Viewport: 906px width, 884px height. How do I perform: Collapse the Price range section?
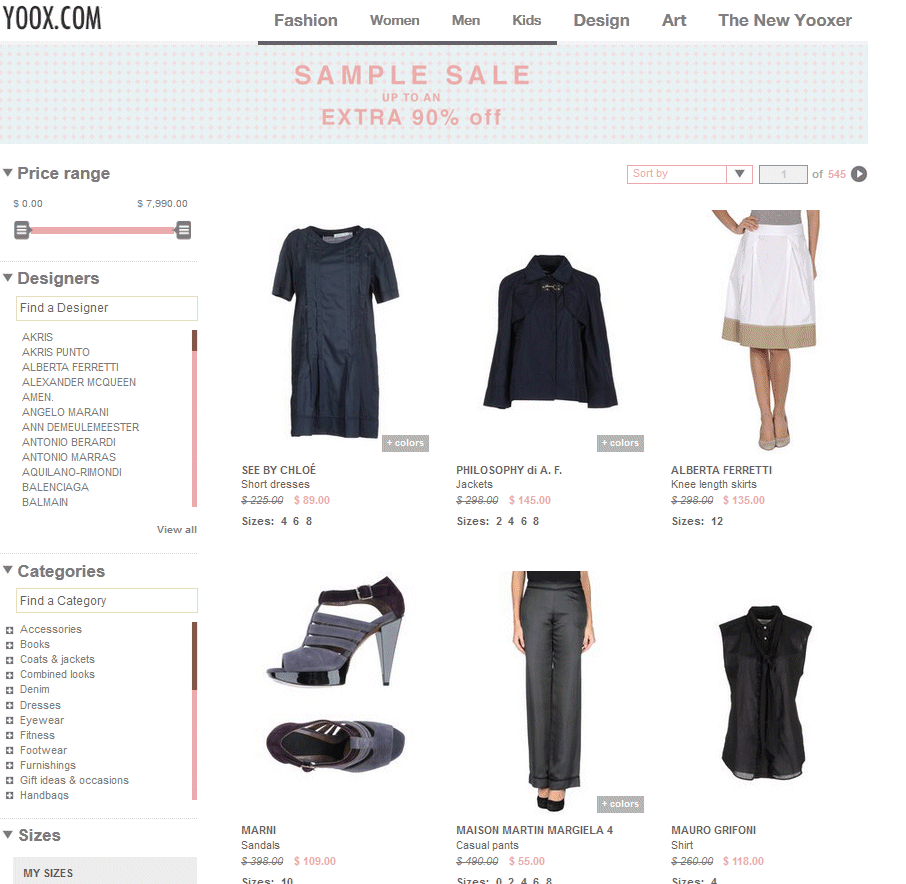pyautogui.click(x=8, y=173)
